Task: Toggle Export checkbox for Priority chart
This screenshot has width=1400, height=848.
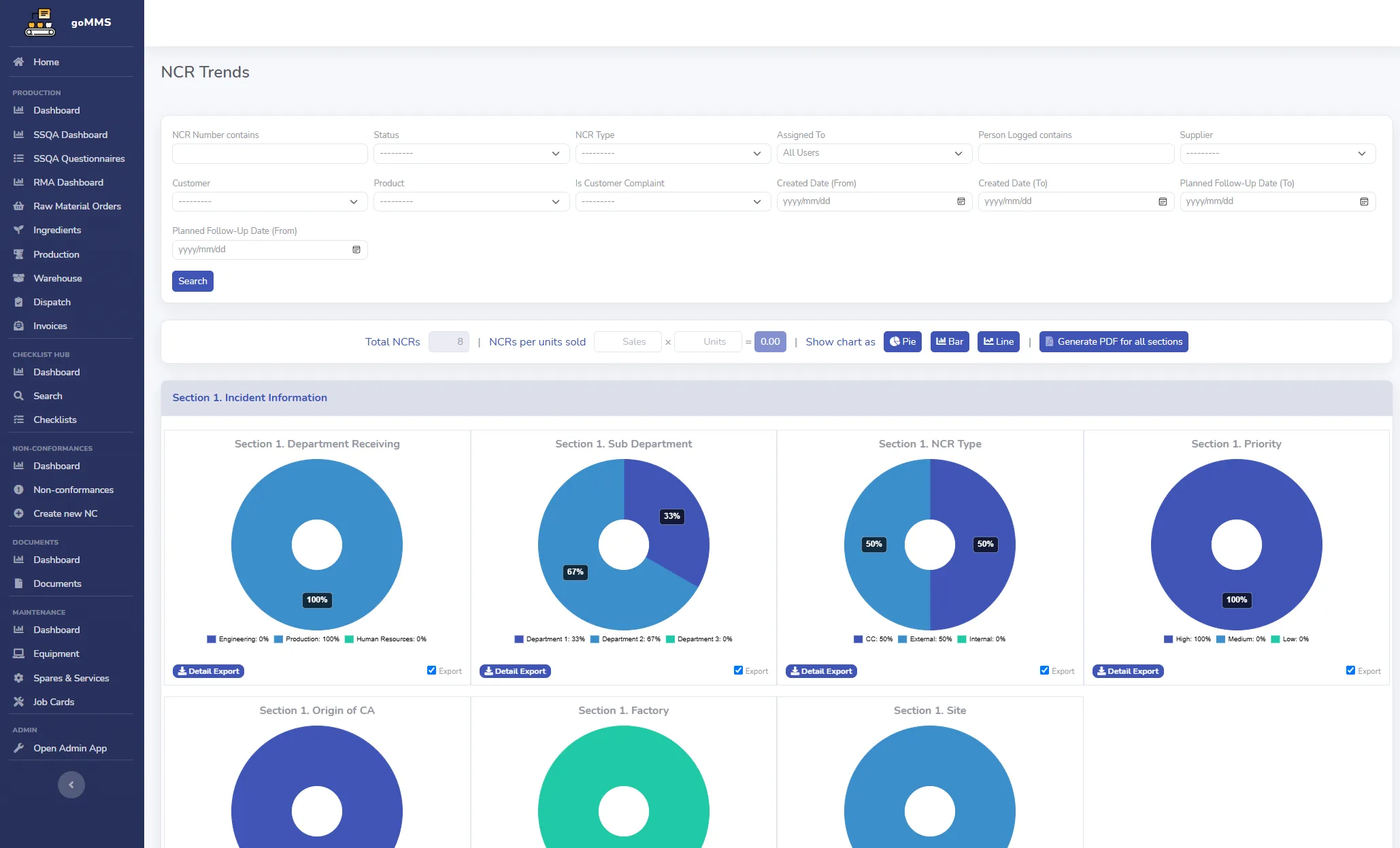Action: [x=1350, y=671]
